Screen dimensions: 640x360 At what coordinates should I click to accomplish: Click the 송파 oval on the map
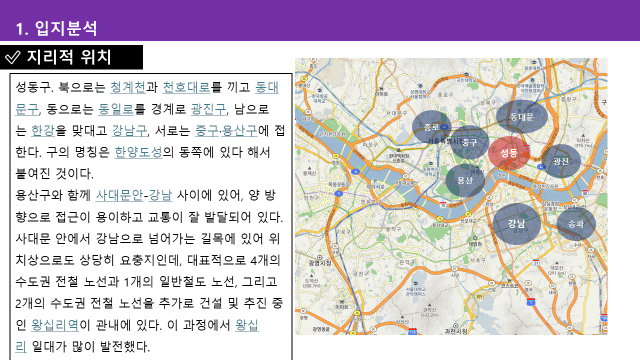click(x=576, y=224)
